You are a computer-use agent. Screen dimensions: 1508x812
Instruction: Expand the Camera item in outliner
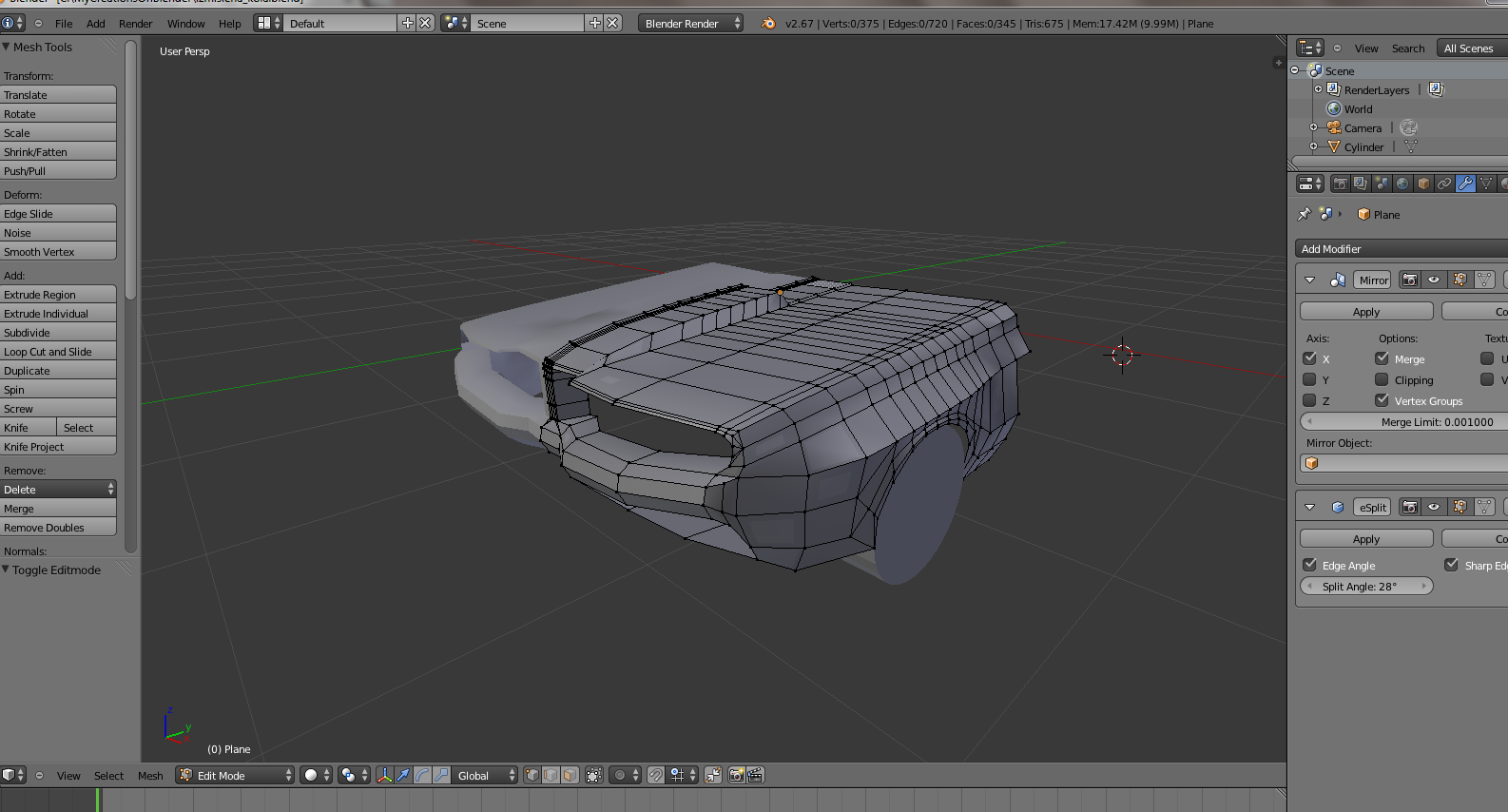1314,127
